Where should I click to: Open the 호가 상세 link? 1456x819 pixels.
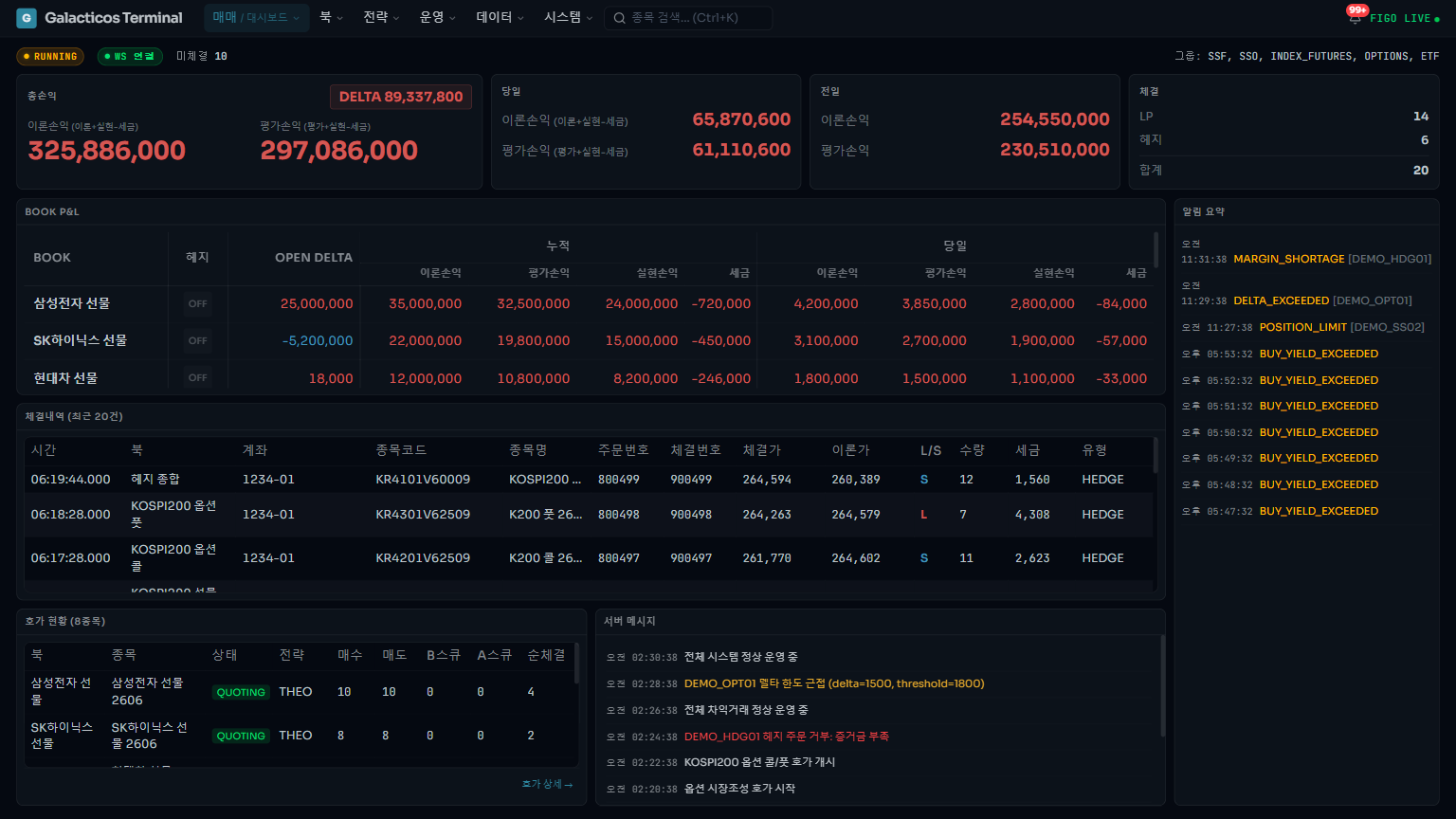pyautogui.click(x=547, y=785)
